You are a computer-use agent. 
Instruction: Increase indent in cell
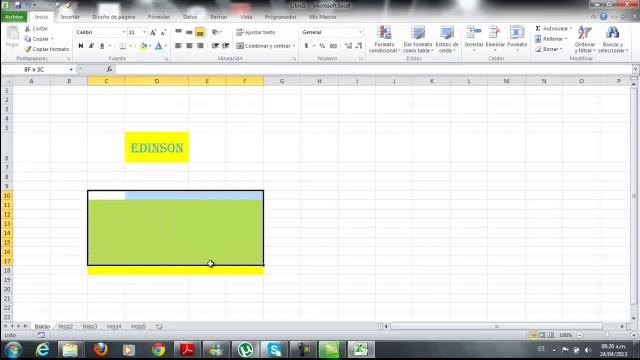(x=225, y=46)
